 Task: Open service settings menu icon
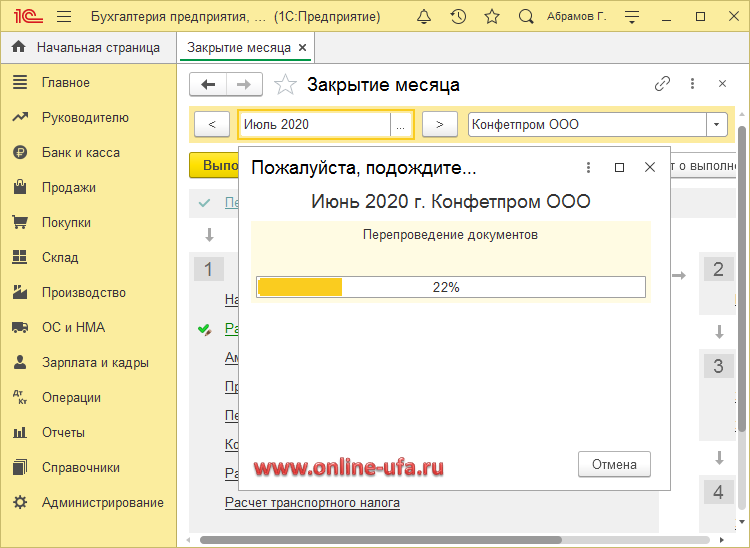[632, 17]
